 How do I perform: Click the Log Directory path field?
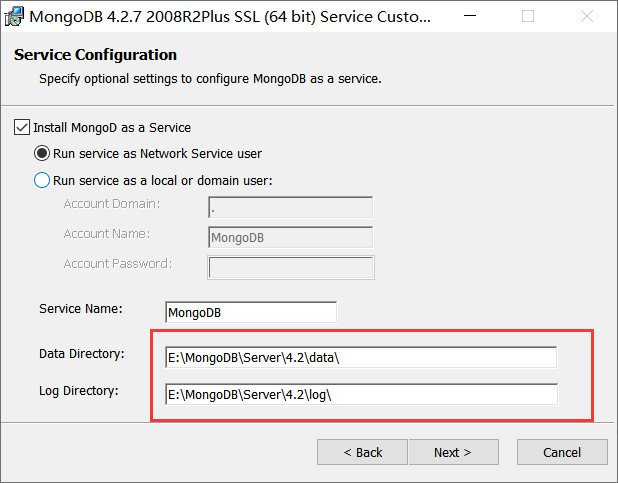361,394
